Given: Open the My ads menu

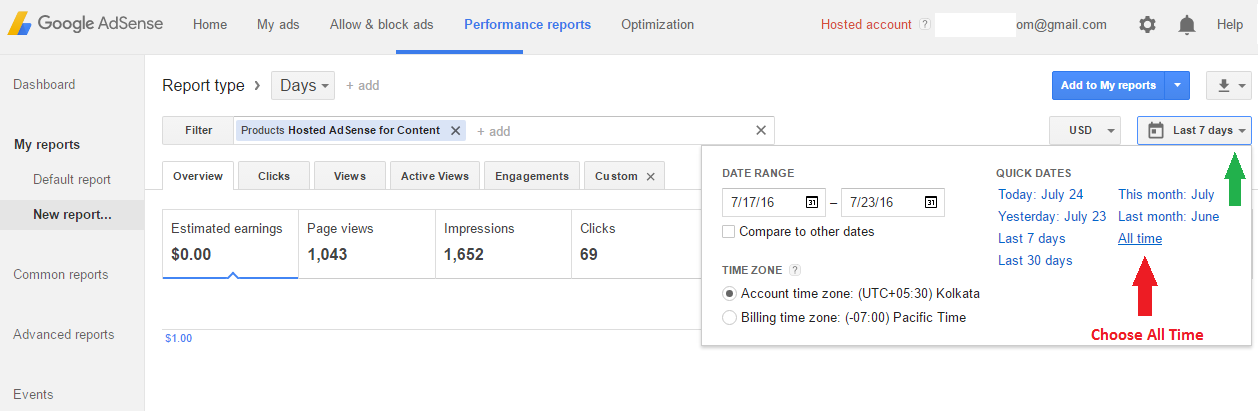Looking at the screenshot, I should (x=278, y=24).
